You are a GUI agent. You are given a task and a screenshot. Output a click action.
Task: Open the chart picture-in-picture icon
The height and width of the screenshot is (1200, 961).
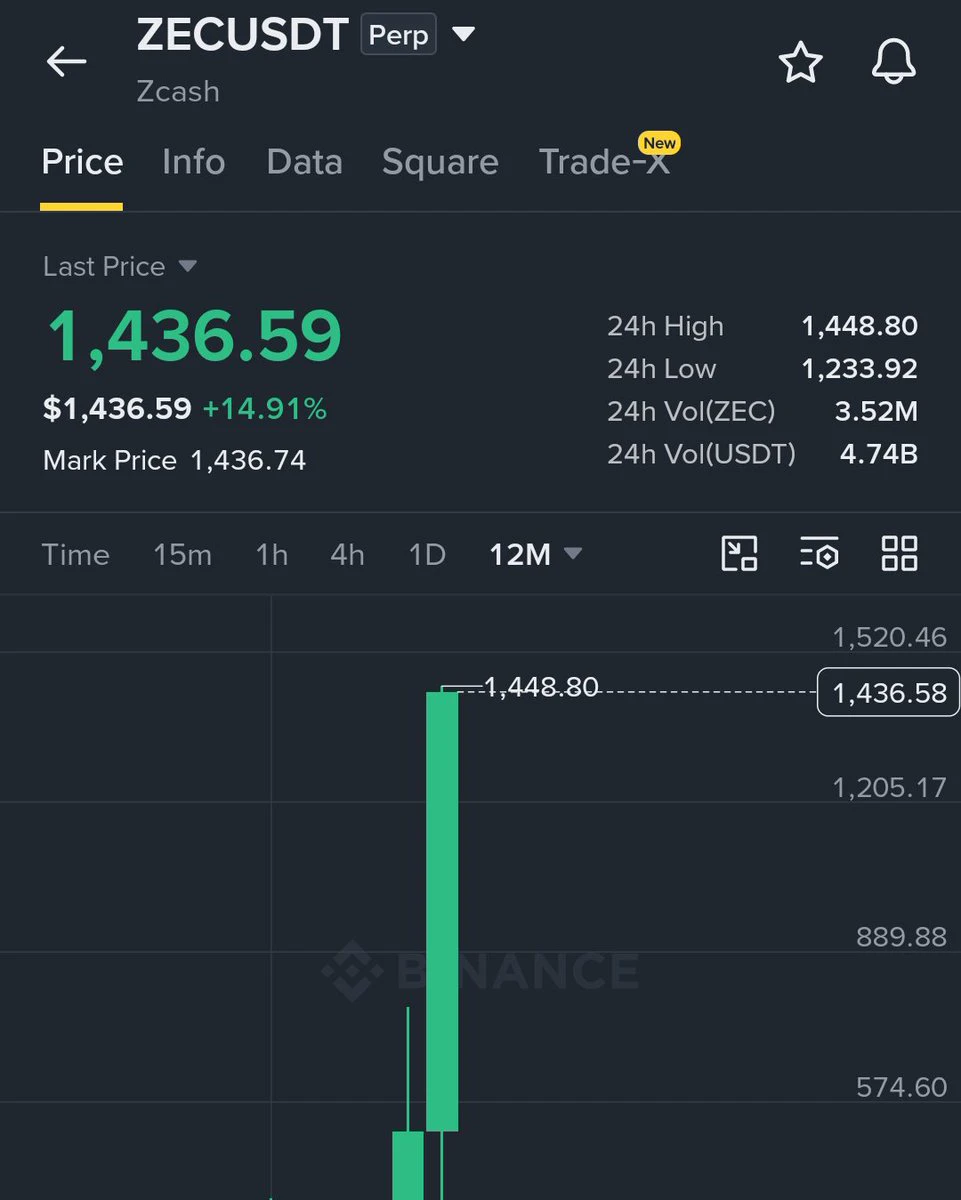(739, 553)
